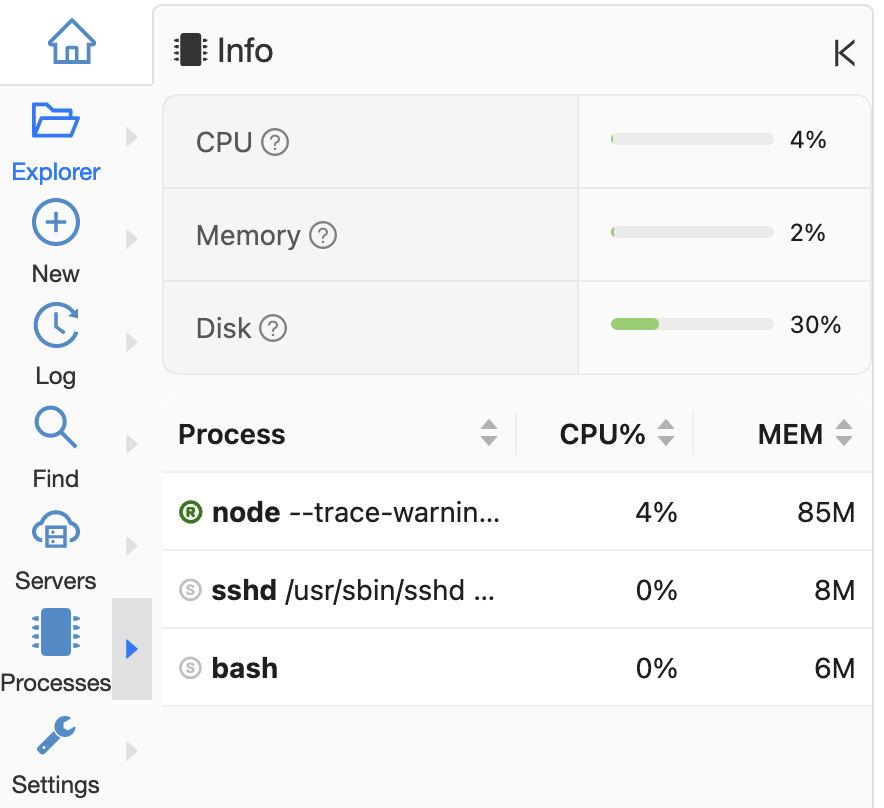Image resolution: width=884 pixels, height=808 pixels.
Task: Click the Disk help question mark
Action: (x=273, y=328)
